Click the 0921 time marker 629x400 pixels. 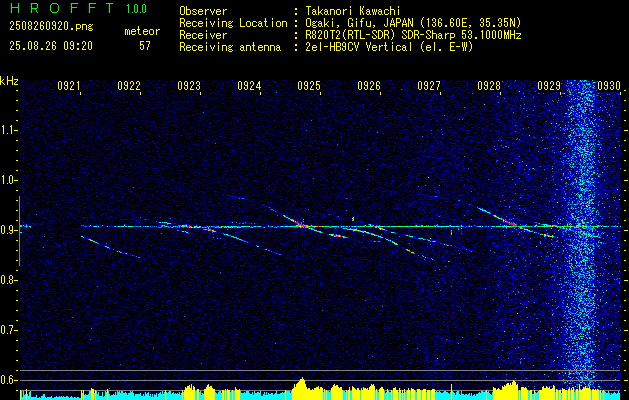pos(69,85)
